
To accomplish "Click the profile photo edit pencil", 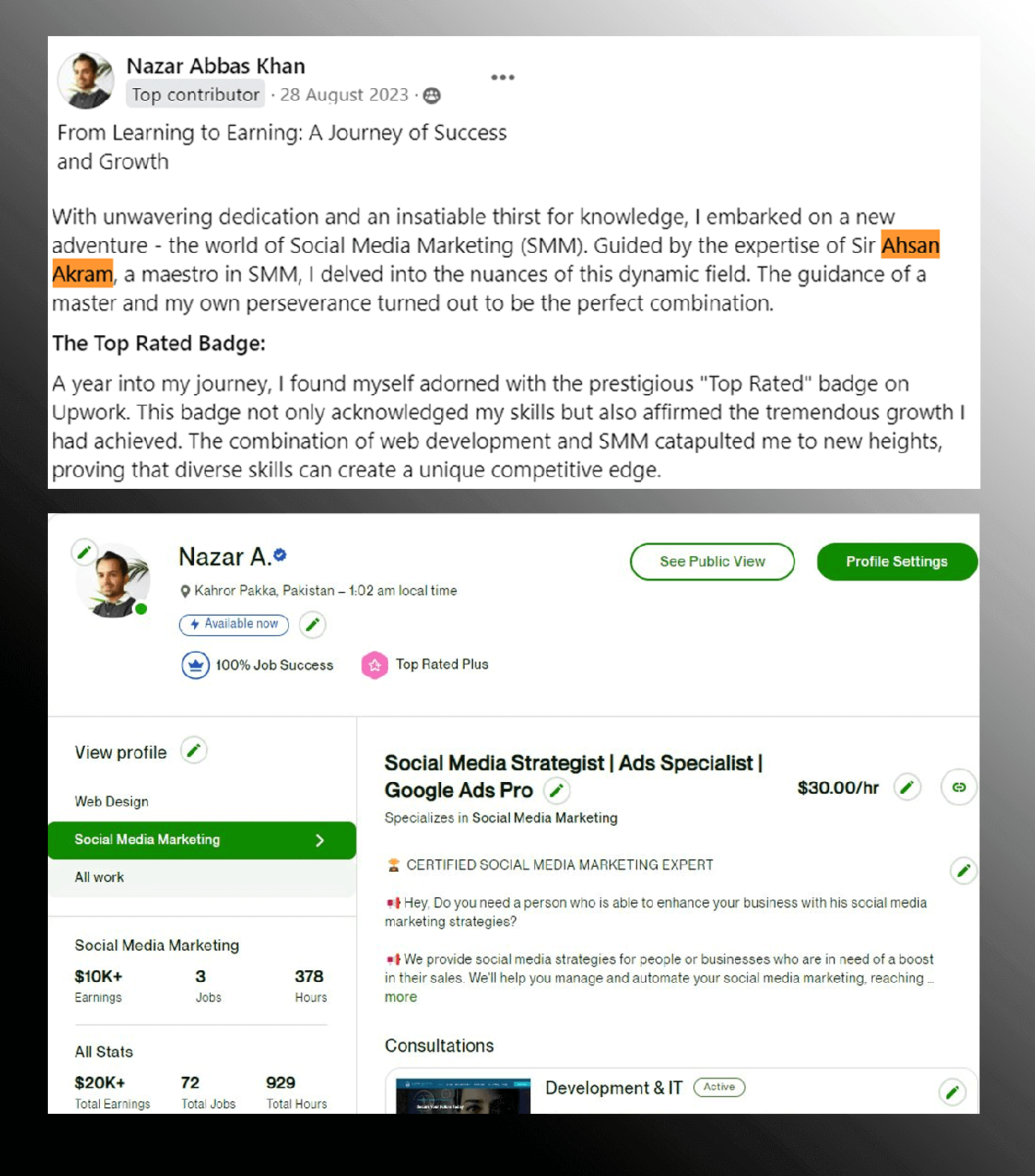I will (x=83, y=552).
